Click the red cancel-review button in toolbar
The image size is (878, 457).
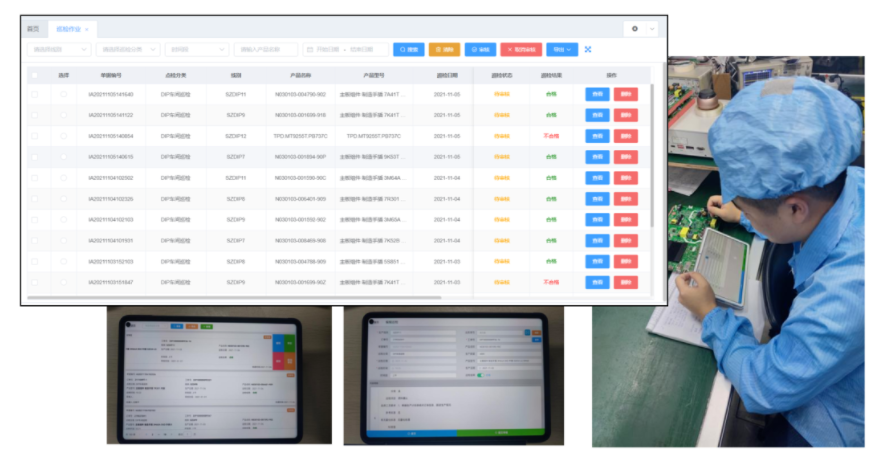coord(521,49)
